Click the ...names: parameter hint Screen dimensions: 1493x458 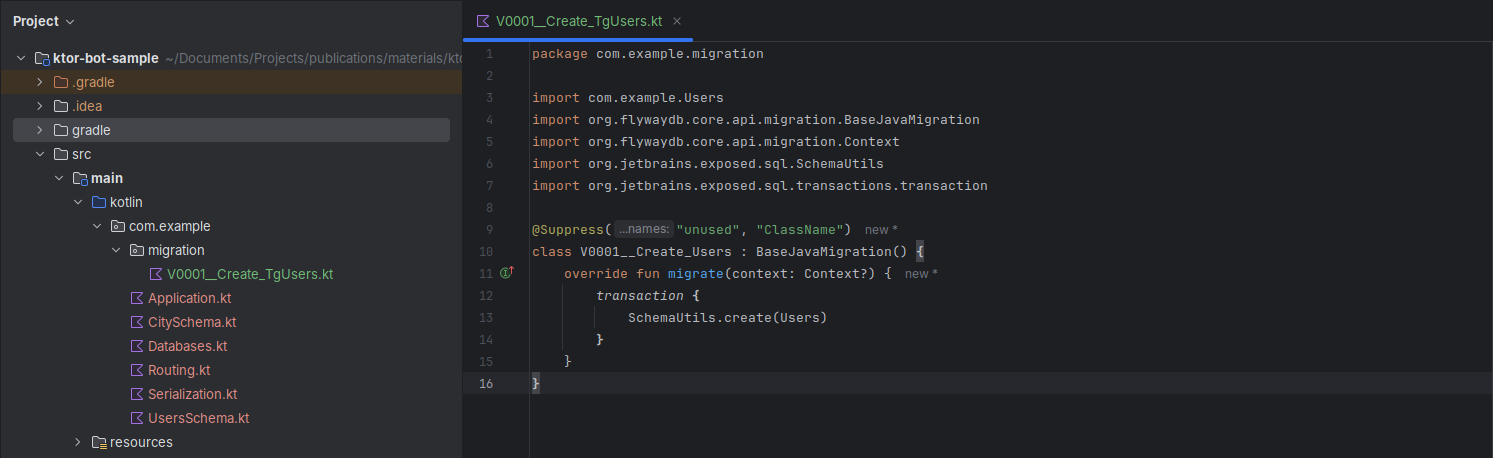coord(643,229)
